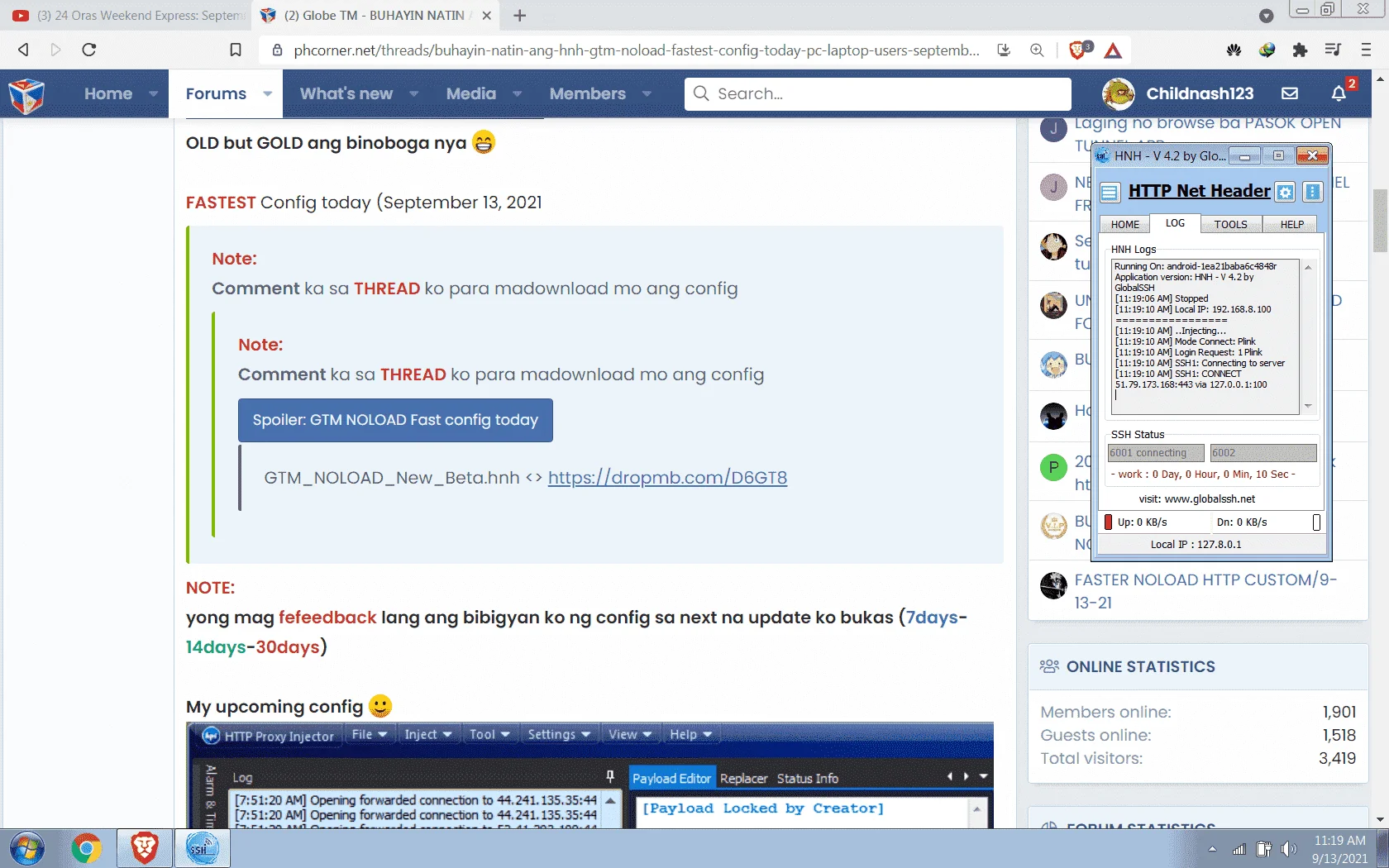Click the install/download page icon in address bar
This screenshot has height=868, width=1389.
(1004, 50)
